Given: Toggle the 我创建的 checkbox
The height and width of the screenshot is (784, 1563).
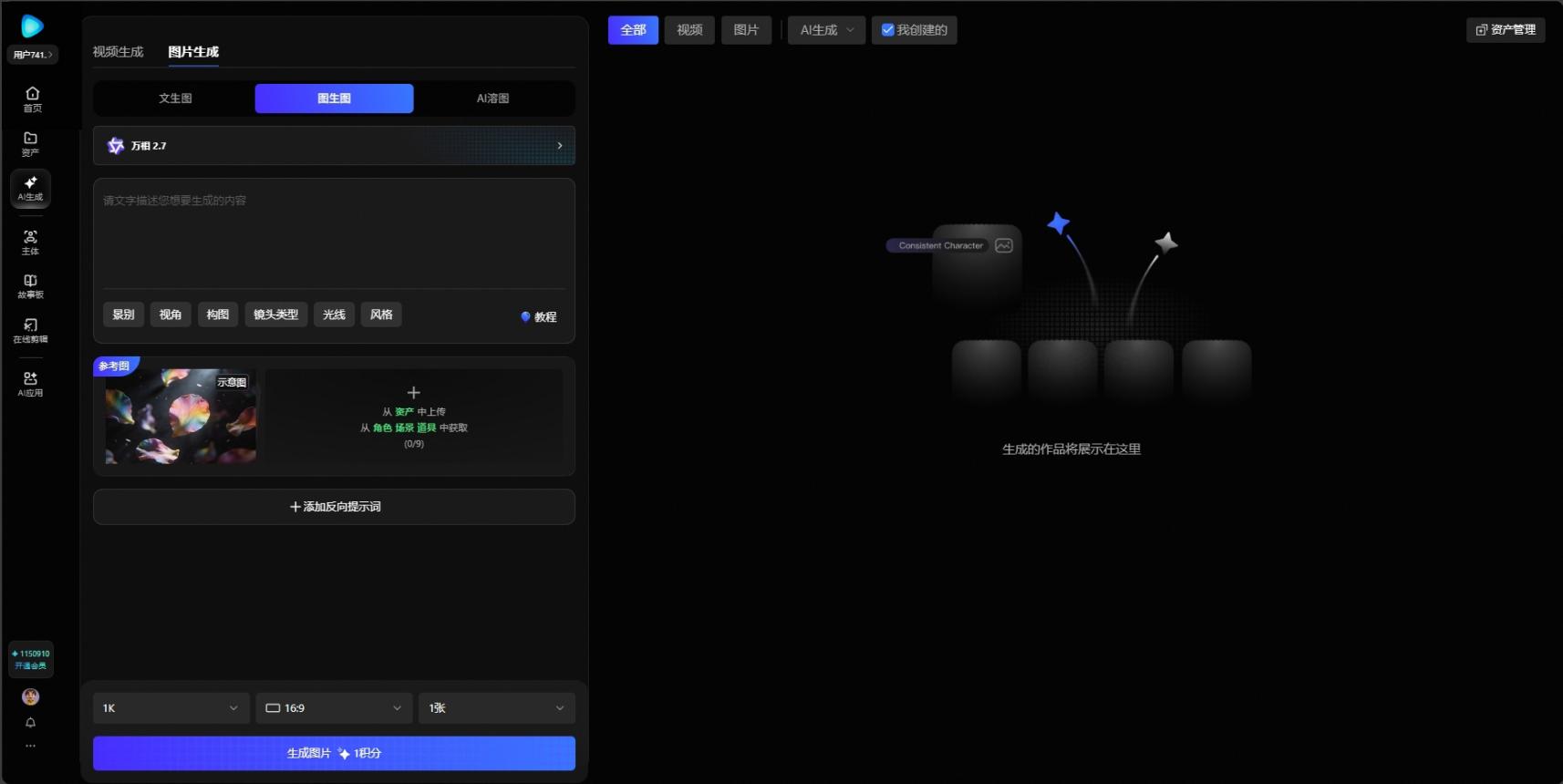Looking at the screenshot, I should tap(887, 30).
